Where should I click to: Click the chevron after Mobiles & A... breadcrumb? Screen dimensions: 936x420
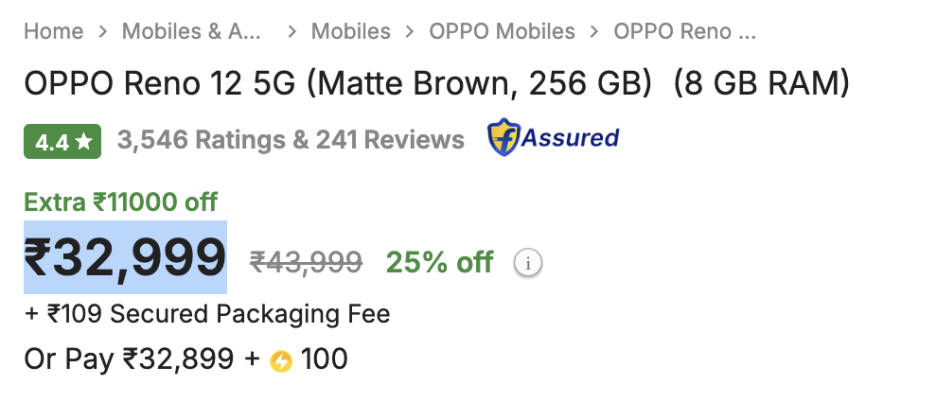click(292, 32)
